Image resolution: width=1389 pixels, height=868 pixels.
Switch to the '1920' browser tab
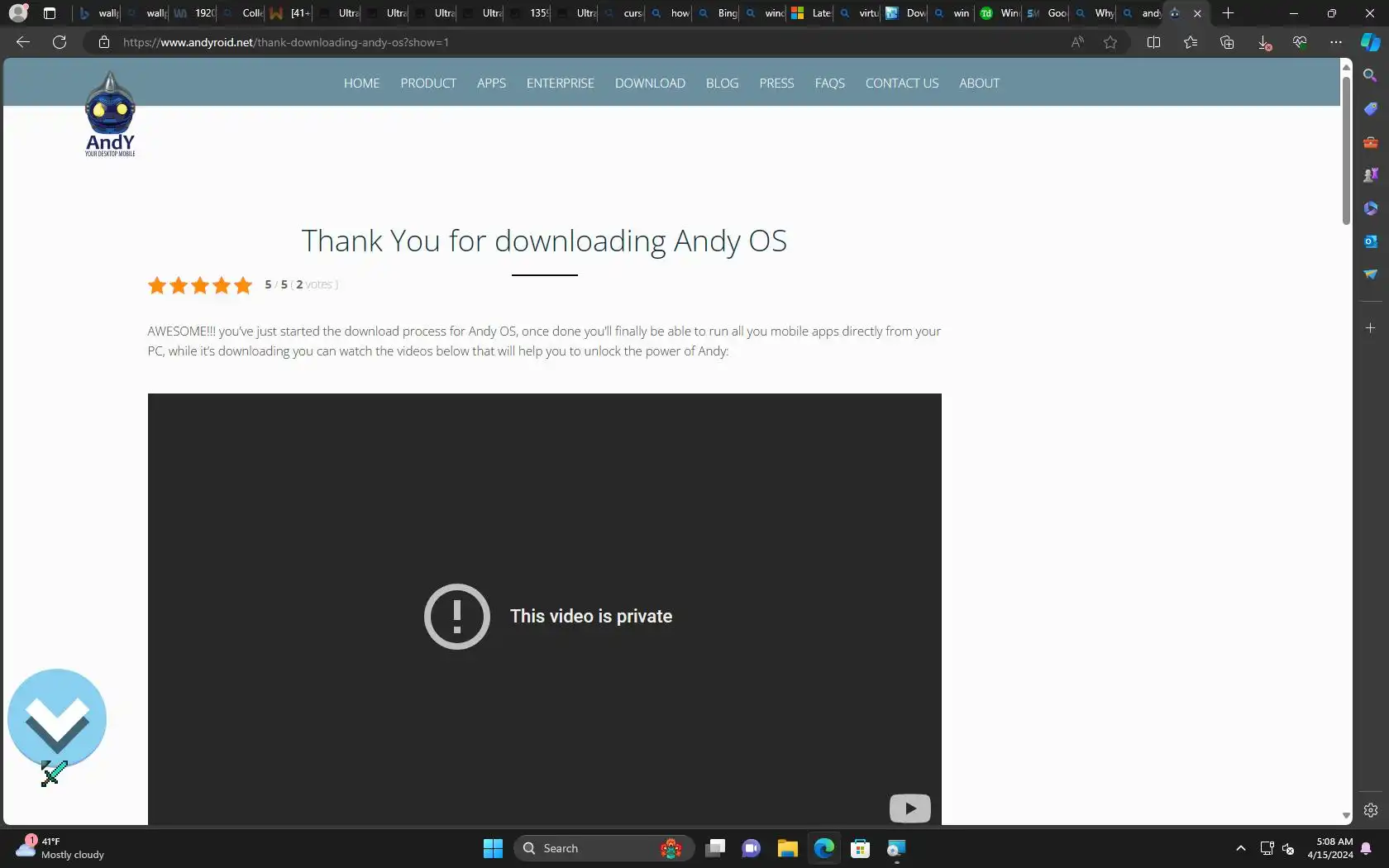click(194, 13)
